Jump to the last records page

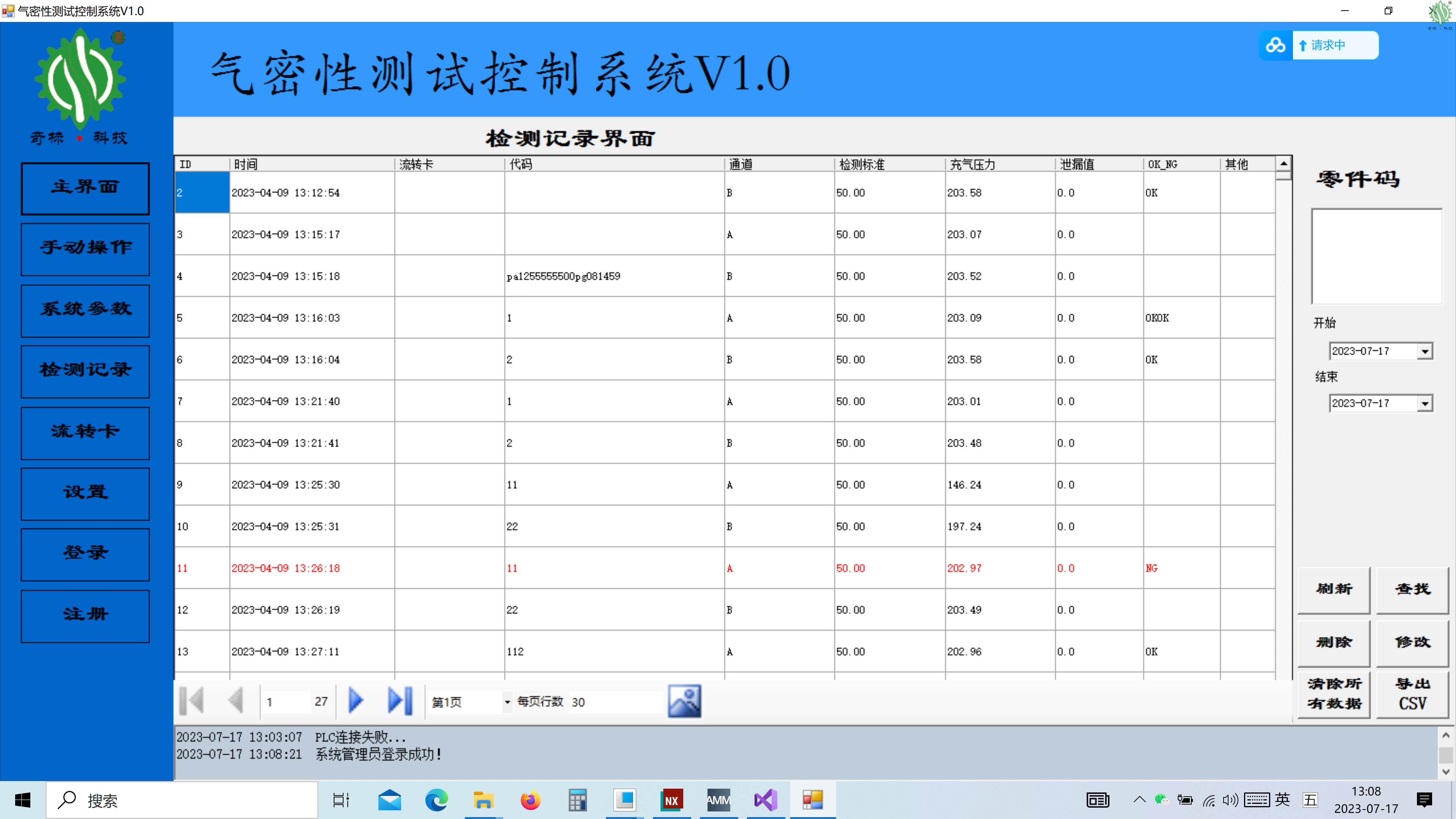(400, 701)
